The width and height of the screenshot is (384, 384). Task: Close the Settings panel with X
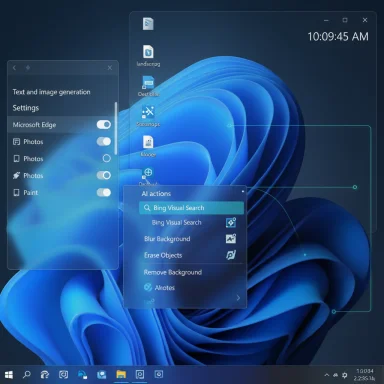click(x=110, y=68)
